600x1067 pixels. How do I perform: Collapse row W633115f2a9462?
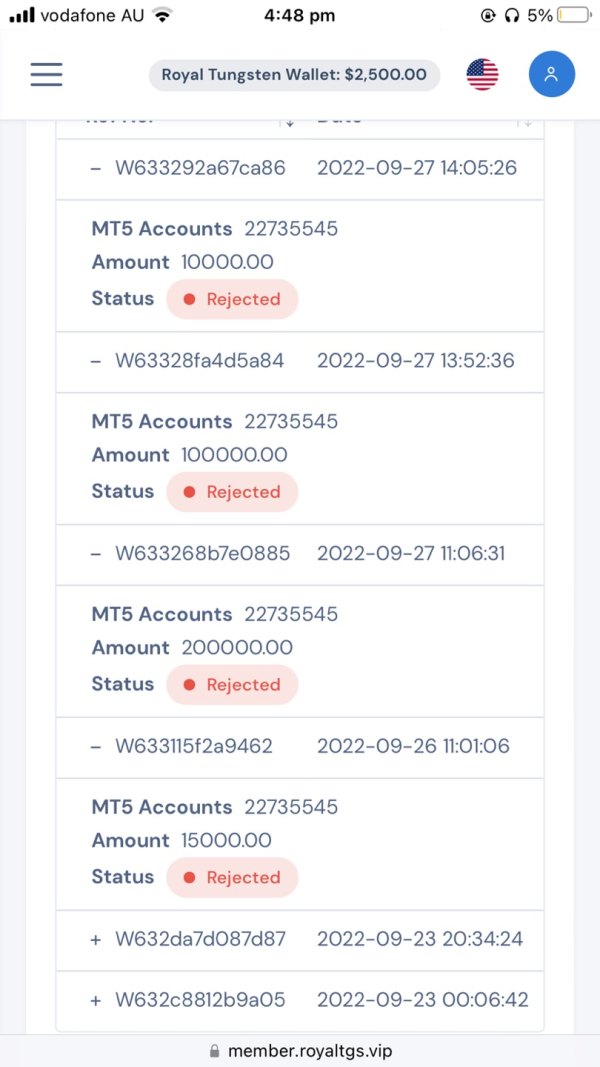click(96, 747)
